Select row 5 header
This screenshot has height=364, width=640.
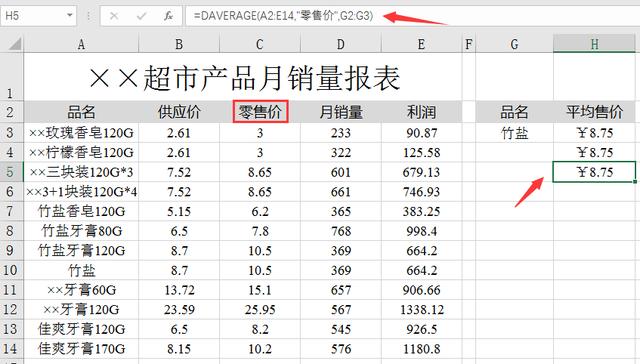pos(11,172)
